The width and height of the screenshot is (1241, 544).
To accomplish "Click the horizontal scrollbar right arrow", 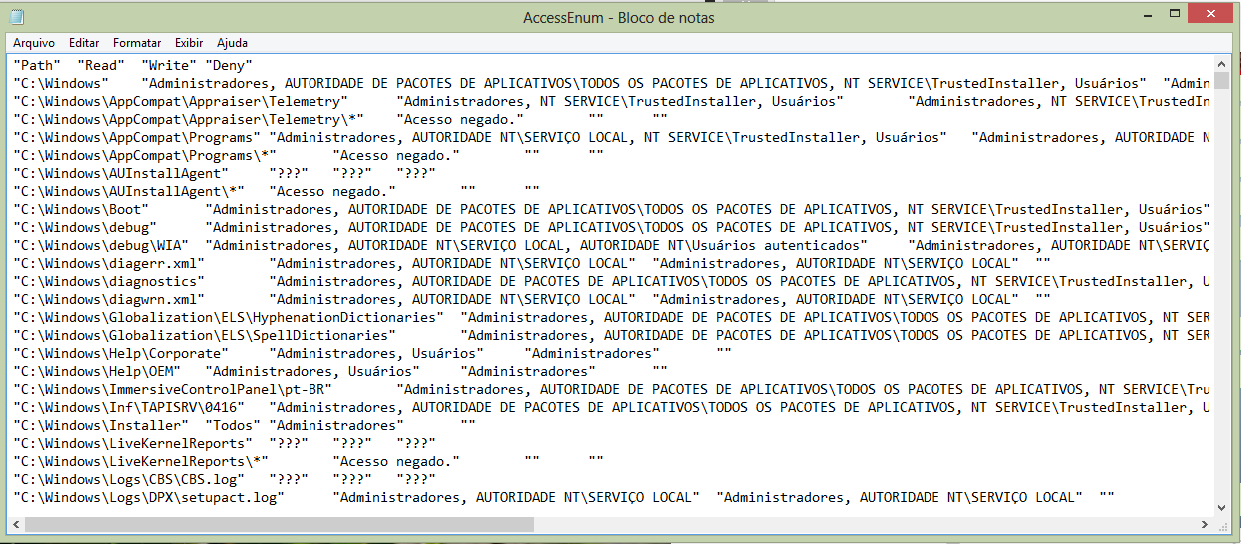I will [x=1205, y=524].
